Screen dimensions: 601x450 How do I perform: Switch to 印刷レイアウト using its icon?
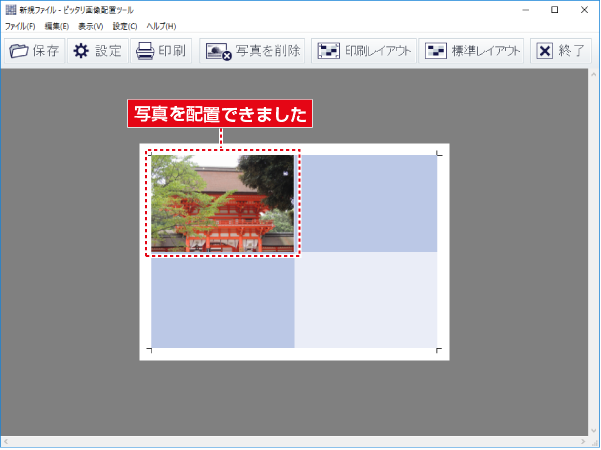pos(328,51)
